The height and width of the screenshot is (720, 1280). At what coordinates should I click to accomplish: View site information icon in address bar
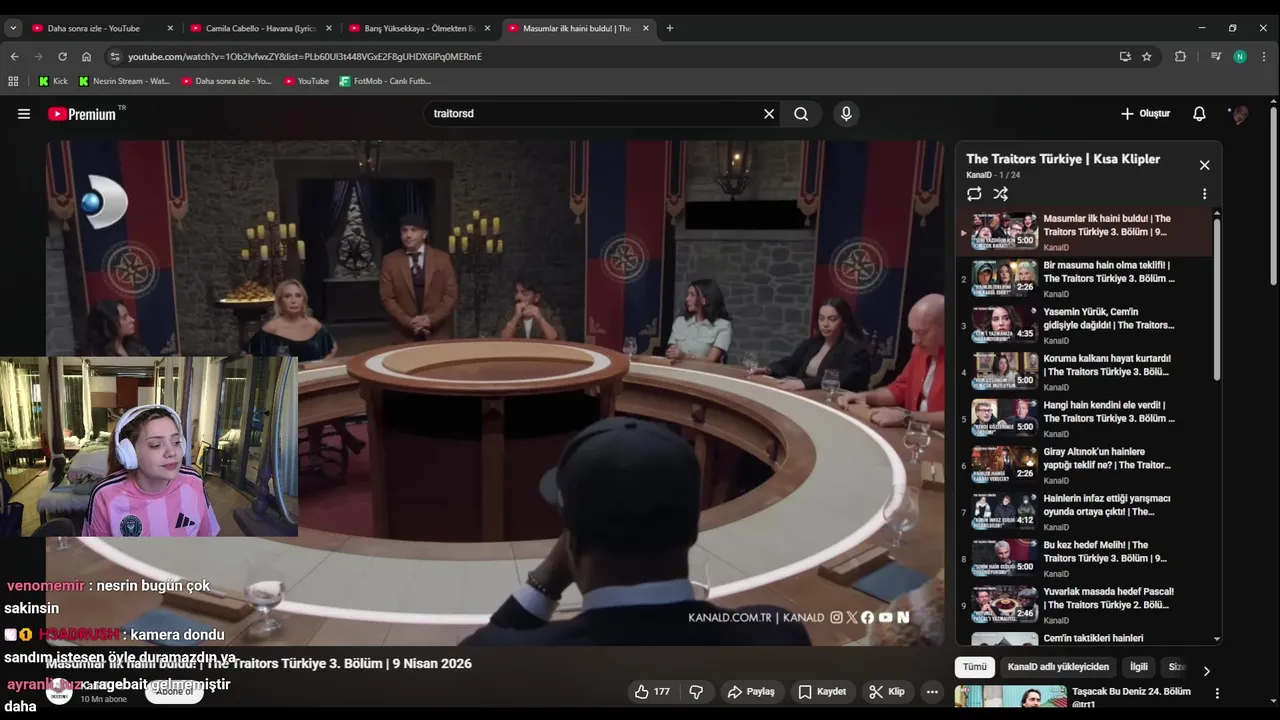[x=115, y=57]
